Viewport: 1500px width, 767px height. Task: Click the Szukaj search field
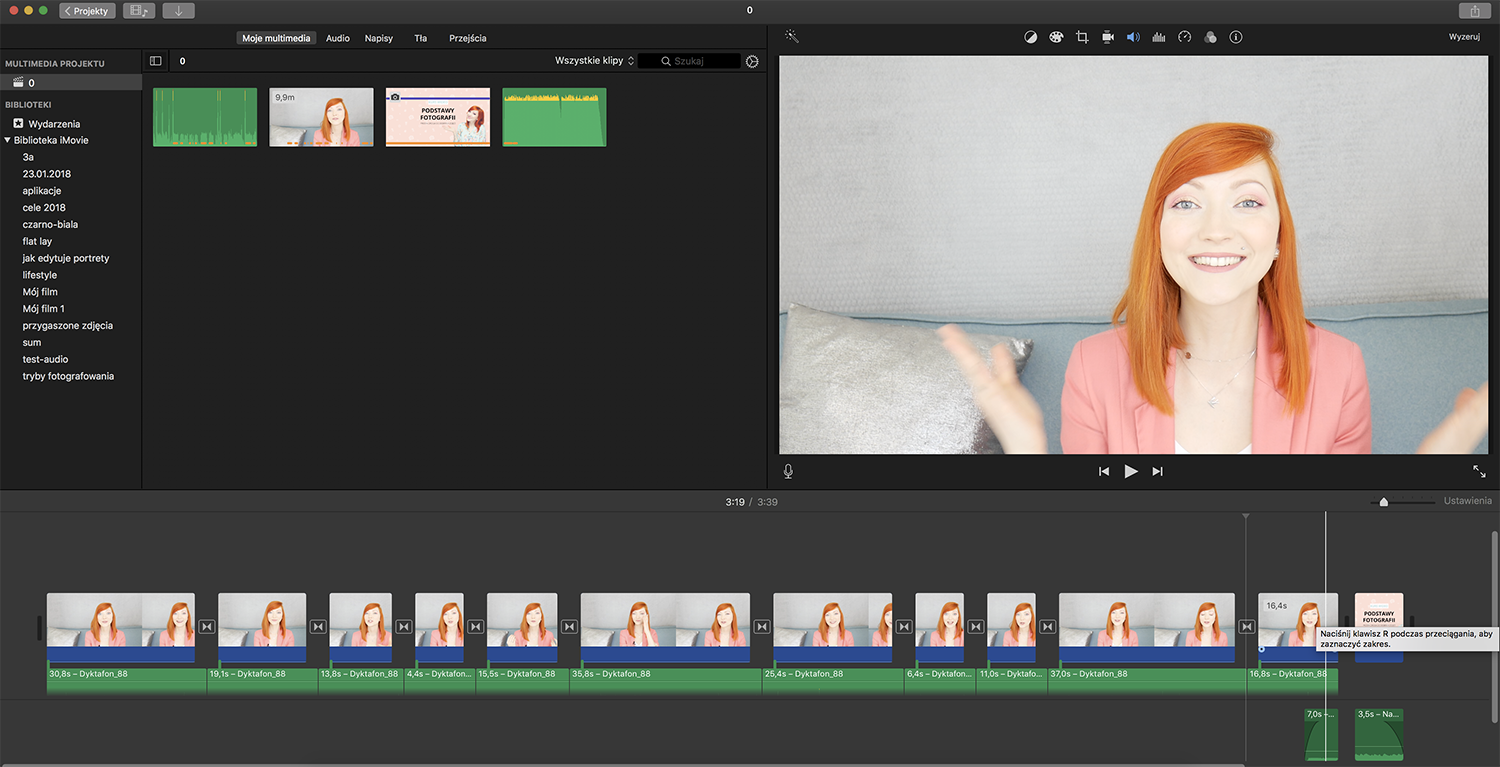689,61
